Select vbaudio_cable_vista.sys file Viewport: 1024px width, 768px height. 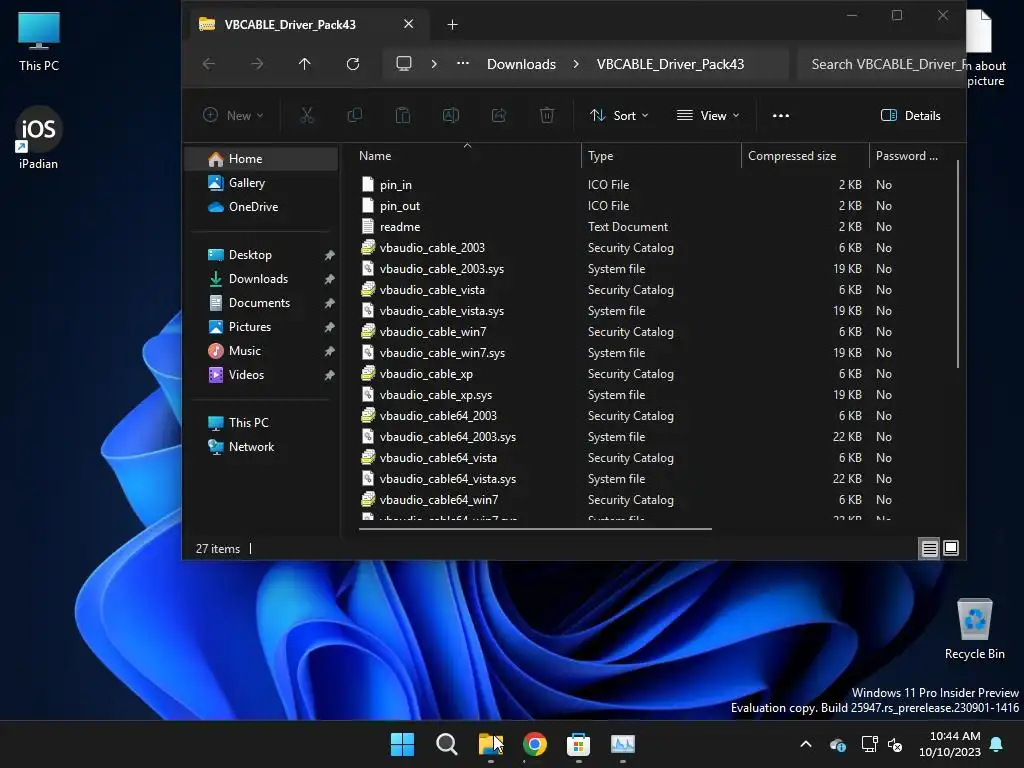(x=441, y=311)
